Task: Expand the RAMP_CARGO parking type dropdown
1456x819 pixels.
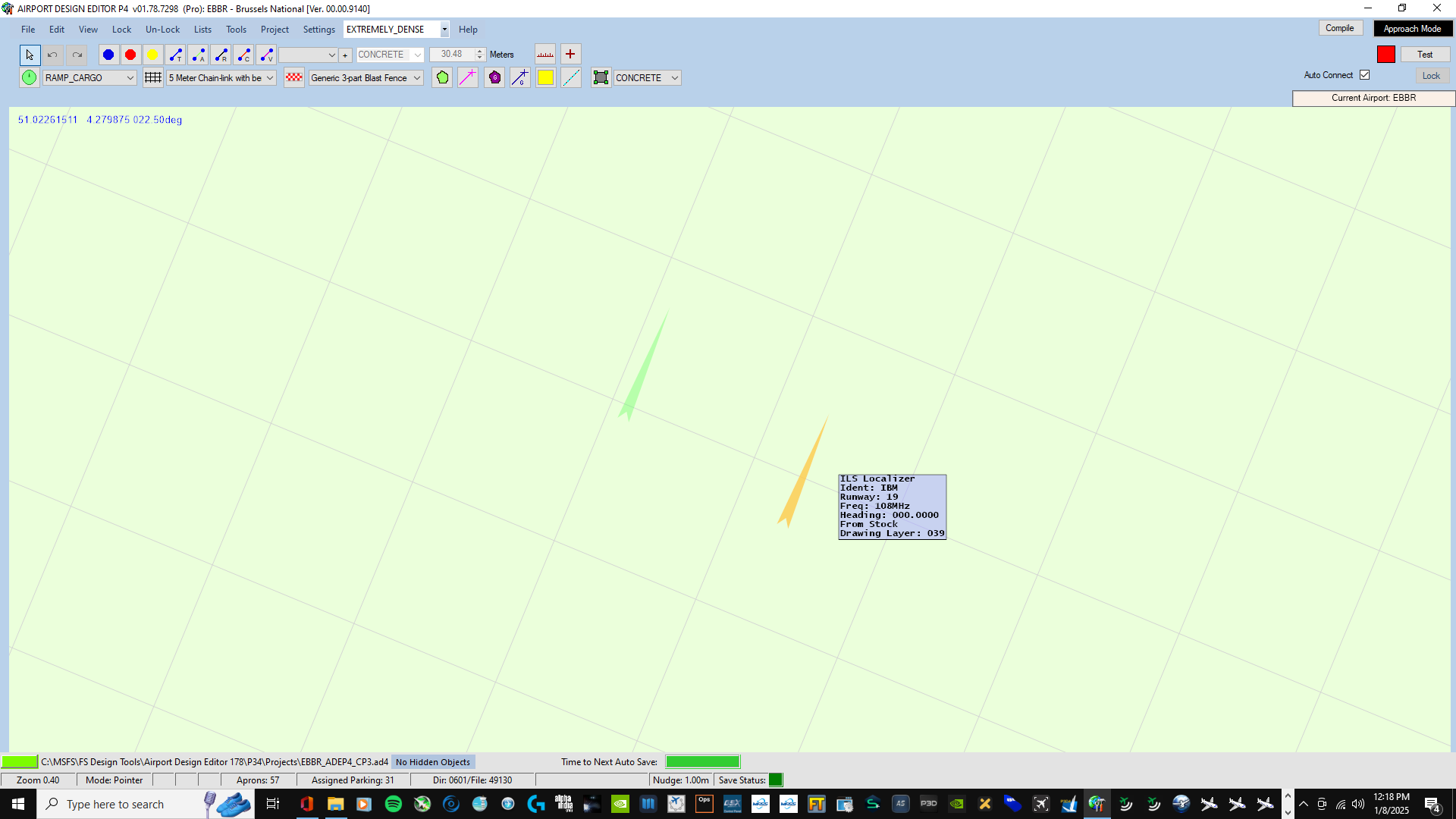Action: 130,77
